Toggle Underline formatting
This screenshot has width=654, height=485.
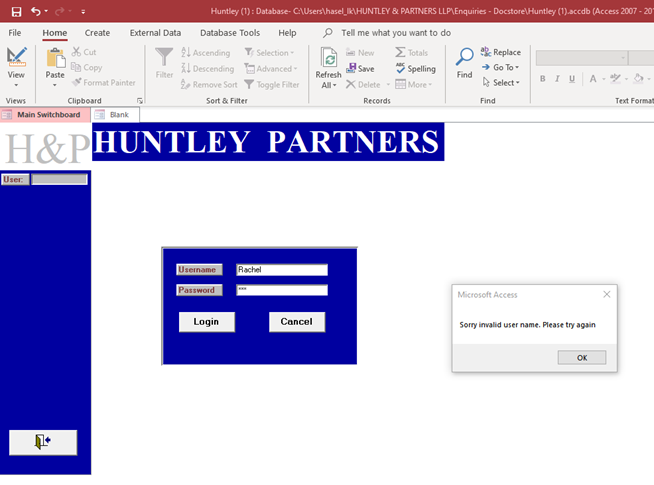572,78
